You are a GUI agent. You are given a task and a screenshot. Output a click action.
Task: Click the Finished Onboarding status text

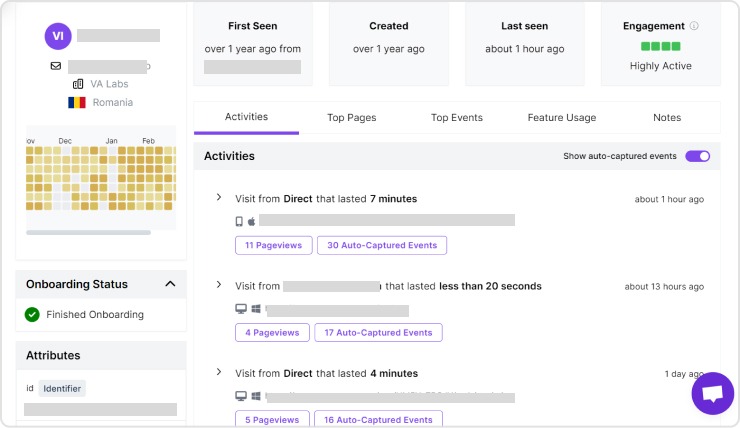point(95,315)
